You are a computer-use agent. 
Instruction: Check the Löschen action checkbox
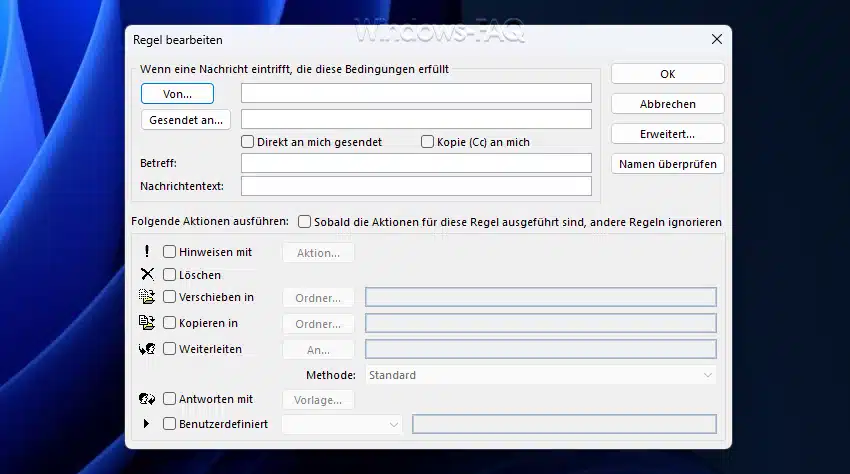pos(170,275)
